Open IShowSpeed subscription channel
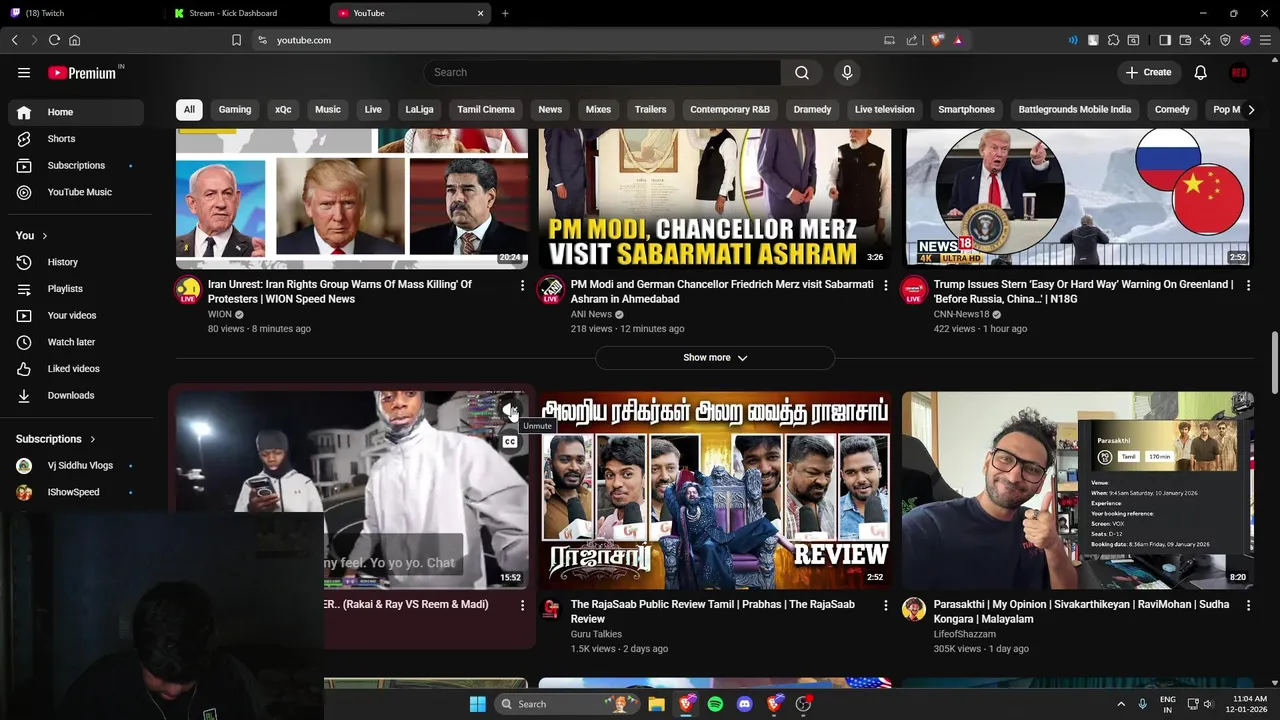 pos(76,492)
